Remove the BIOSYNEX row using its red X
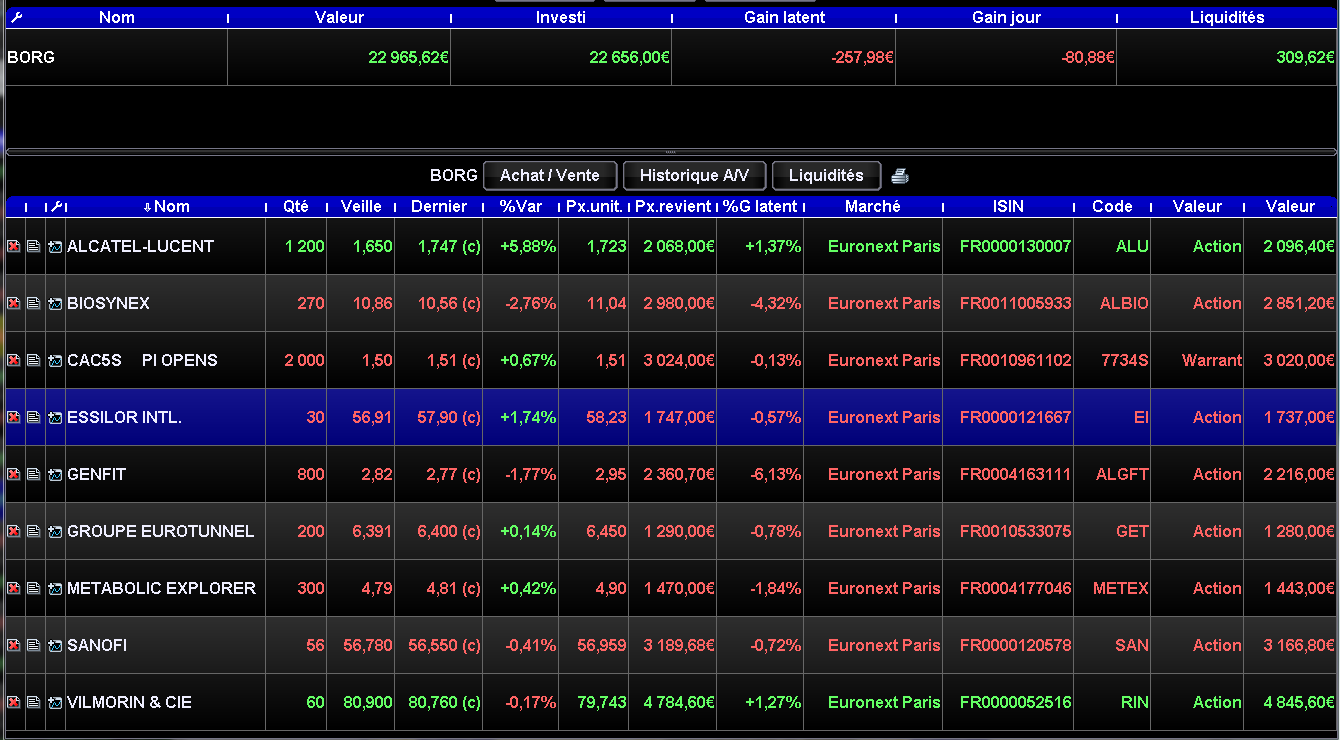This screenshot has height=740, width=1340. coord(14,303)
